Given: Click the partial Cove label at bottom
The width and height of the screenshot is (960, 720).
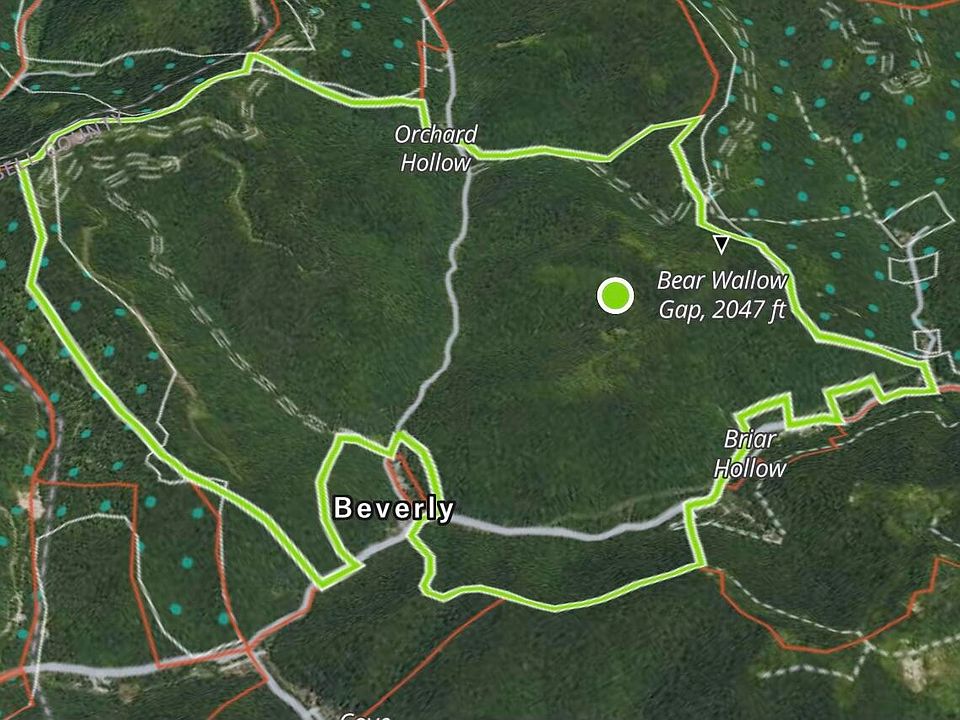Looking at the screenshot, I should click(x=366, y=716).
